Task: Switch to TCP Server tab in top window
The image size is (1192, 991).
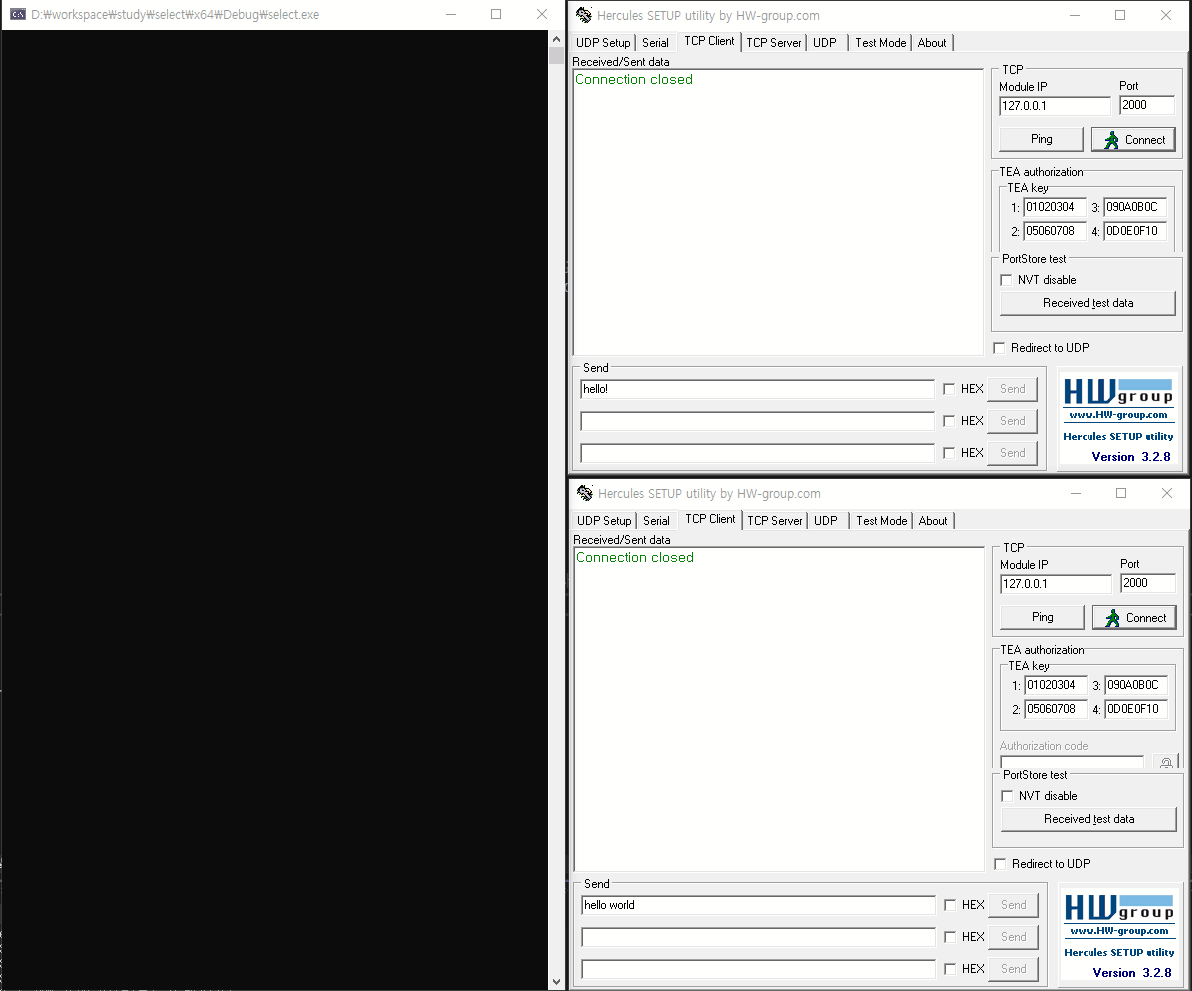Action: [773, 43]
